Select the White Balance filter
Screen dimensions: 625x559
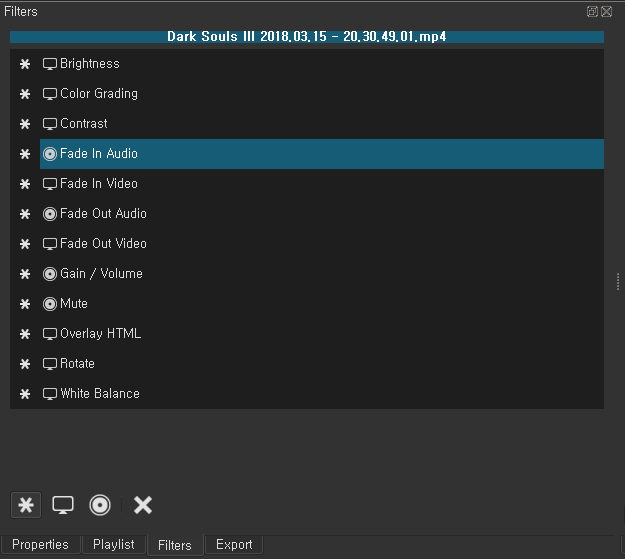(322, 394)
